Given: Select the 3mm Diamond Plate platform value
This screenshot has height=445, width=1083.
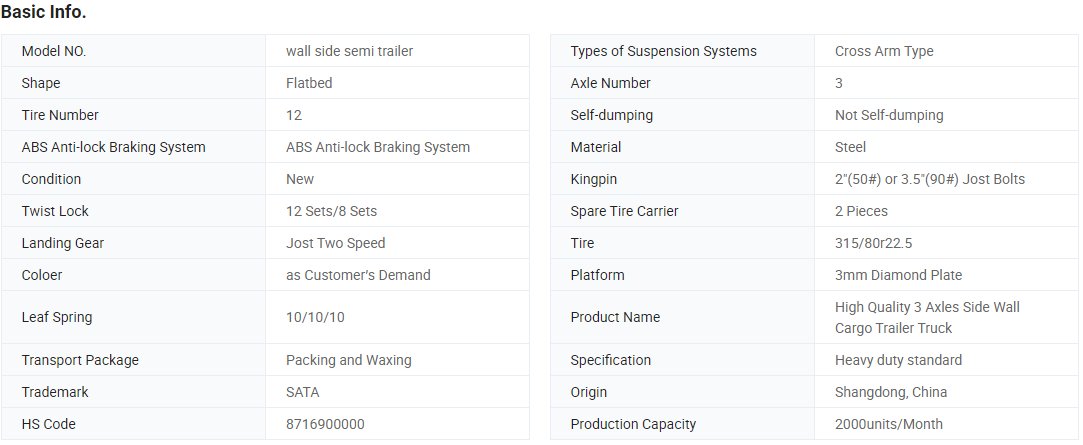Looking at the screenshot, I should pos(898,275).
